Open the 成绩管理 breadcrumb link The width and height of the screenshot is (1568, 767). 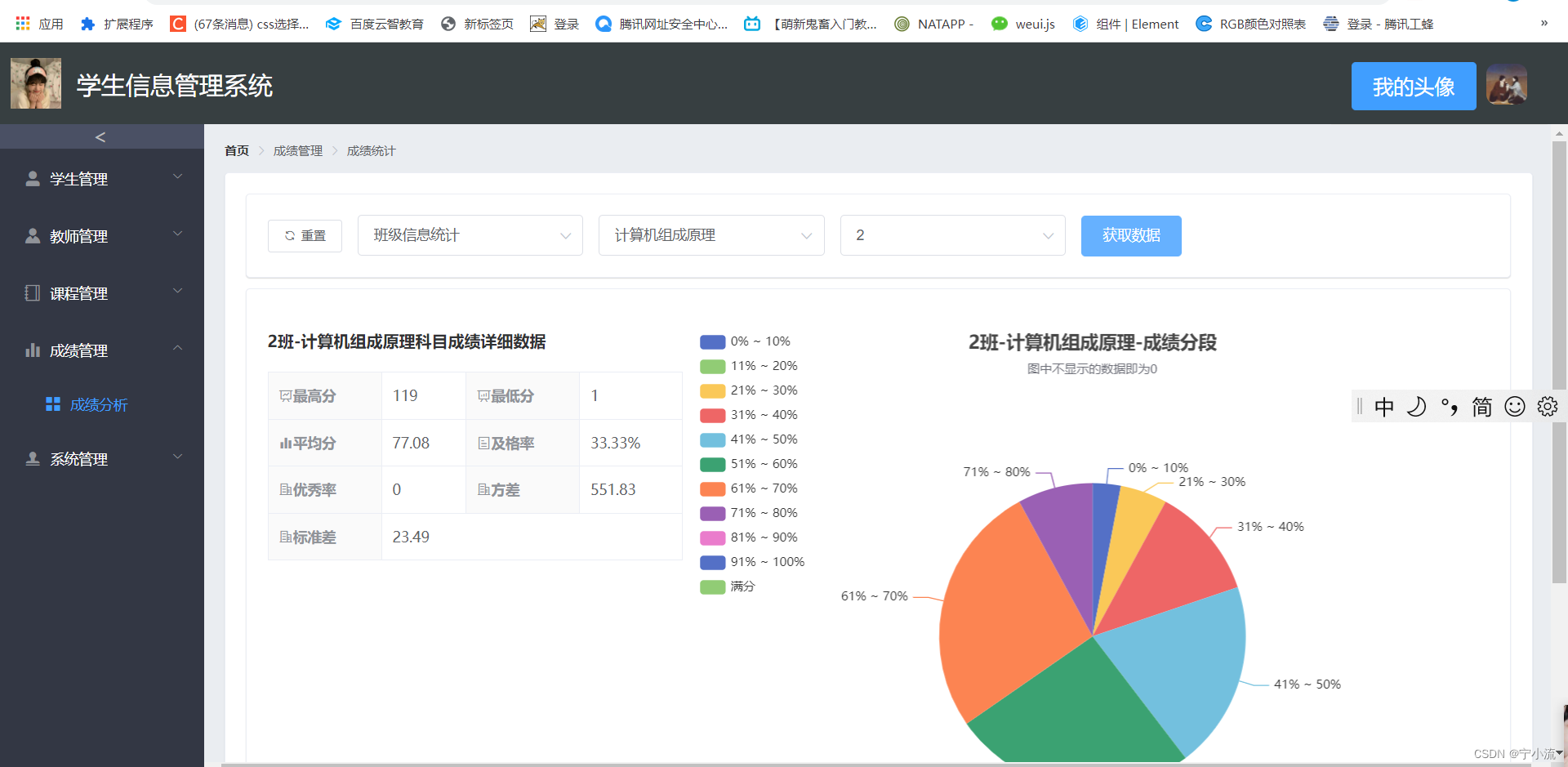coord(297,150)
